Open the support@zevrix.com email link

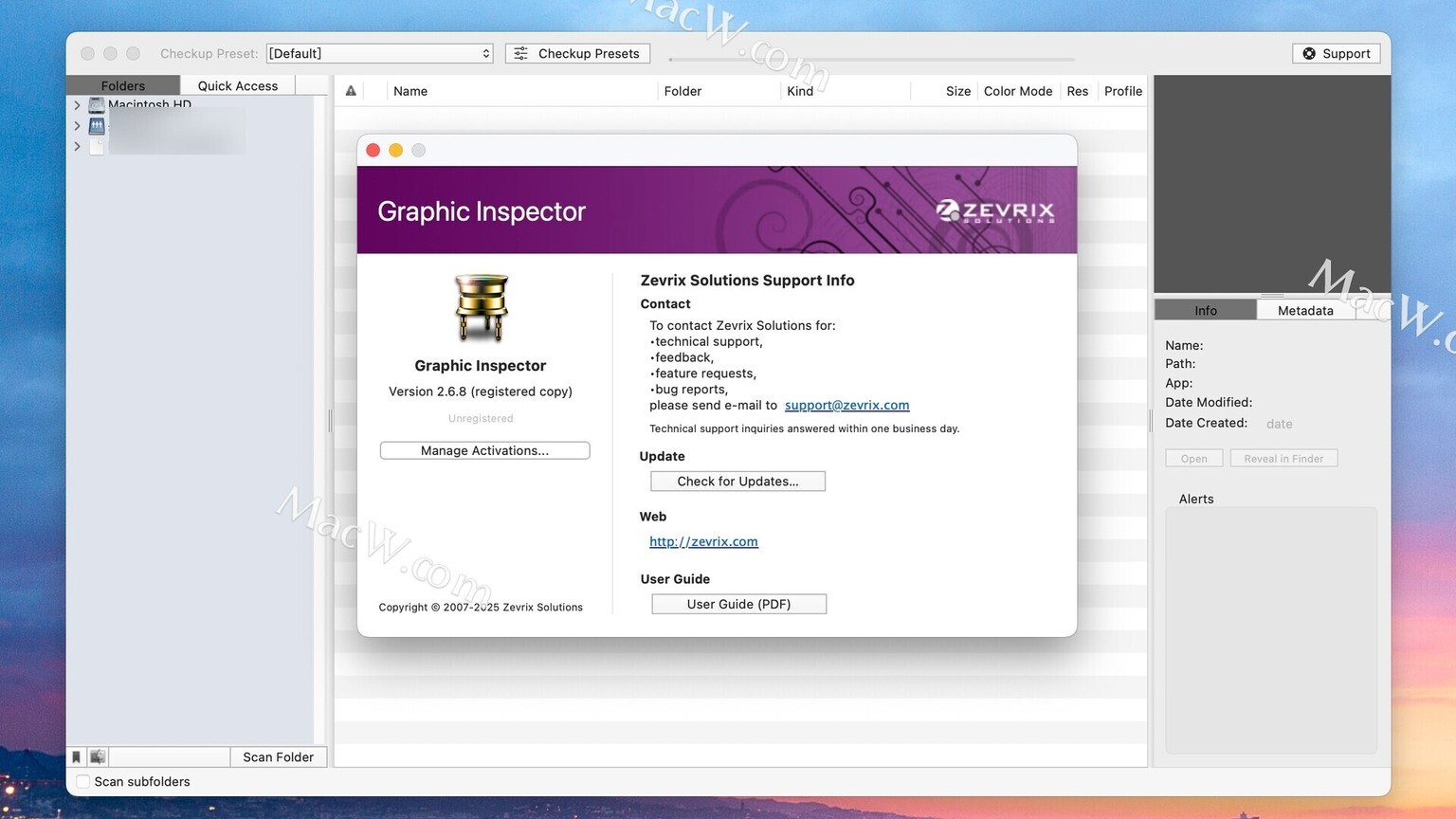(846, 405)
